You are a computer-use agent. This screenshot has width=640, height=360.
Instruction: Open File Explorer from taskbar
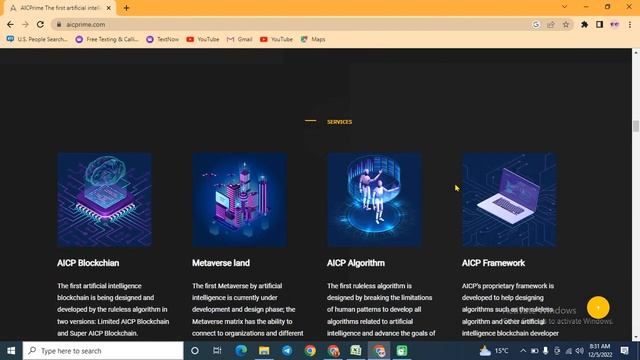pos(264,351)
